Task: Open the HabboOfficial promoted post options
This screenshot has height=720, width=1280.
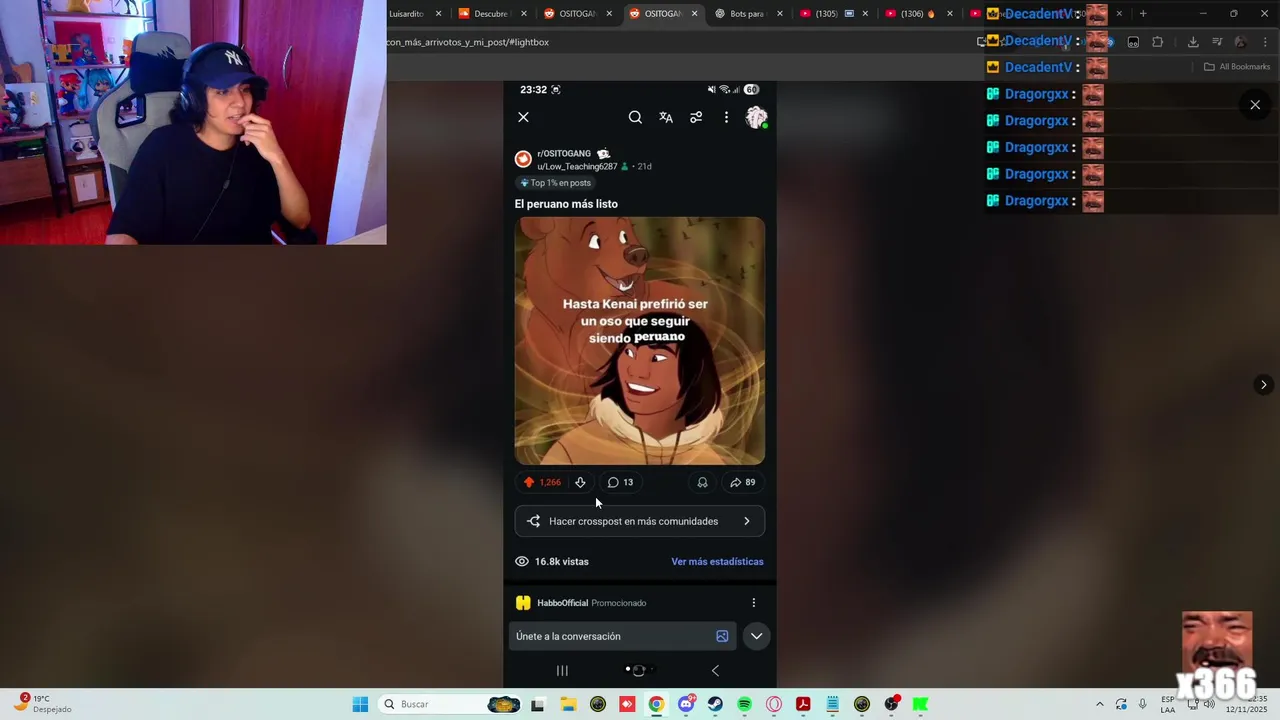Action: pyautogui.click(x=753, y=603)
